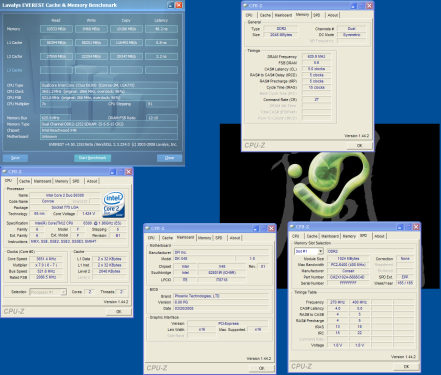Switch to Cache tab in the CPU-Z CPU window
Image resolution: width=441 pixels, height=375 pixels.
pos(24,181)
